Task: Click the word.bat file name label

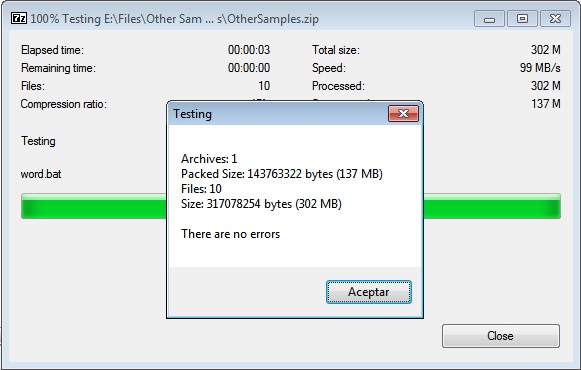Action: tap(41, 174)
